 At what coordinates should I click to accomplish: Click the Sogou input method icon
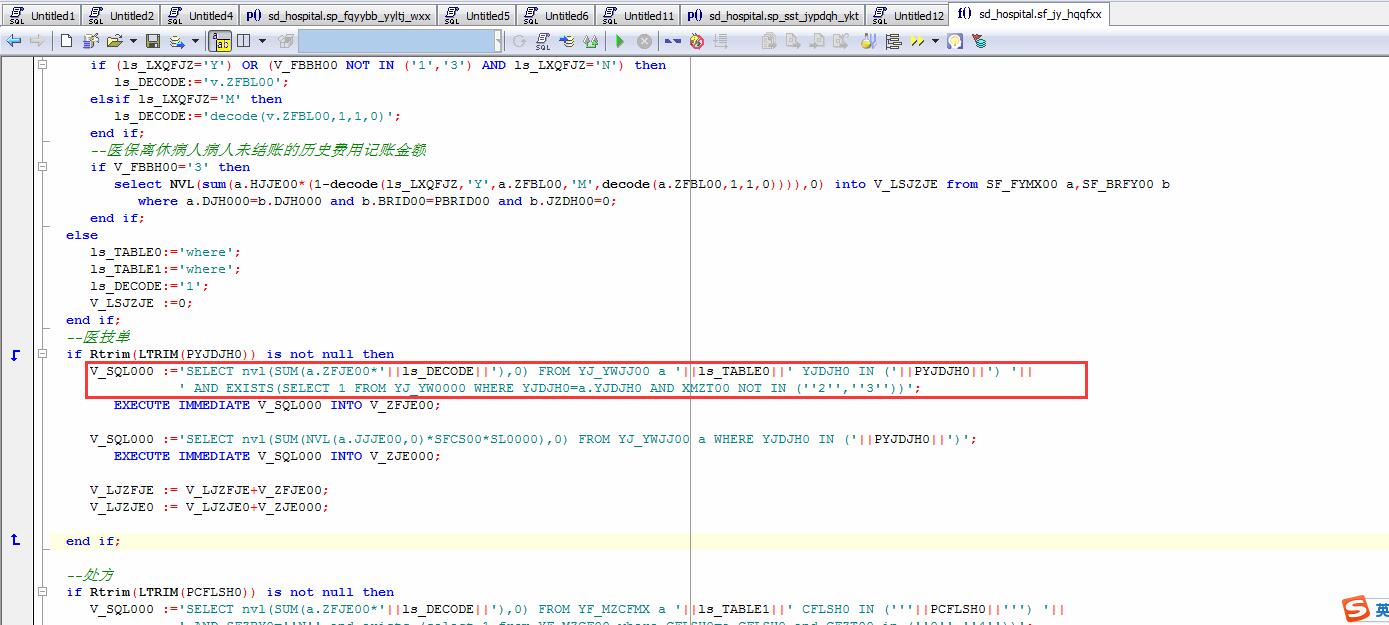(1355, 609)
